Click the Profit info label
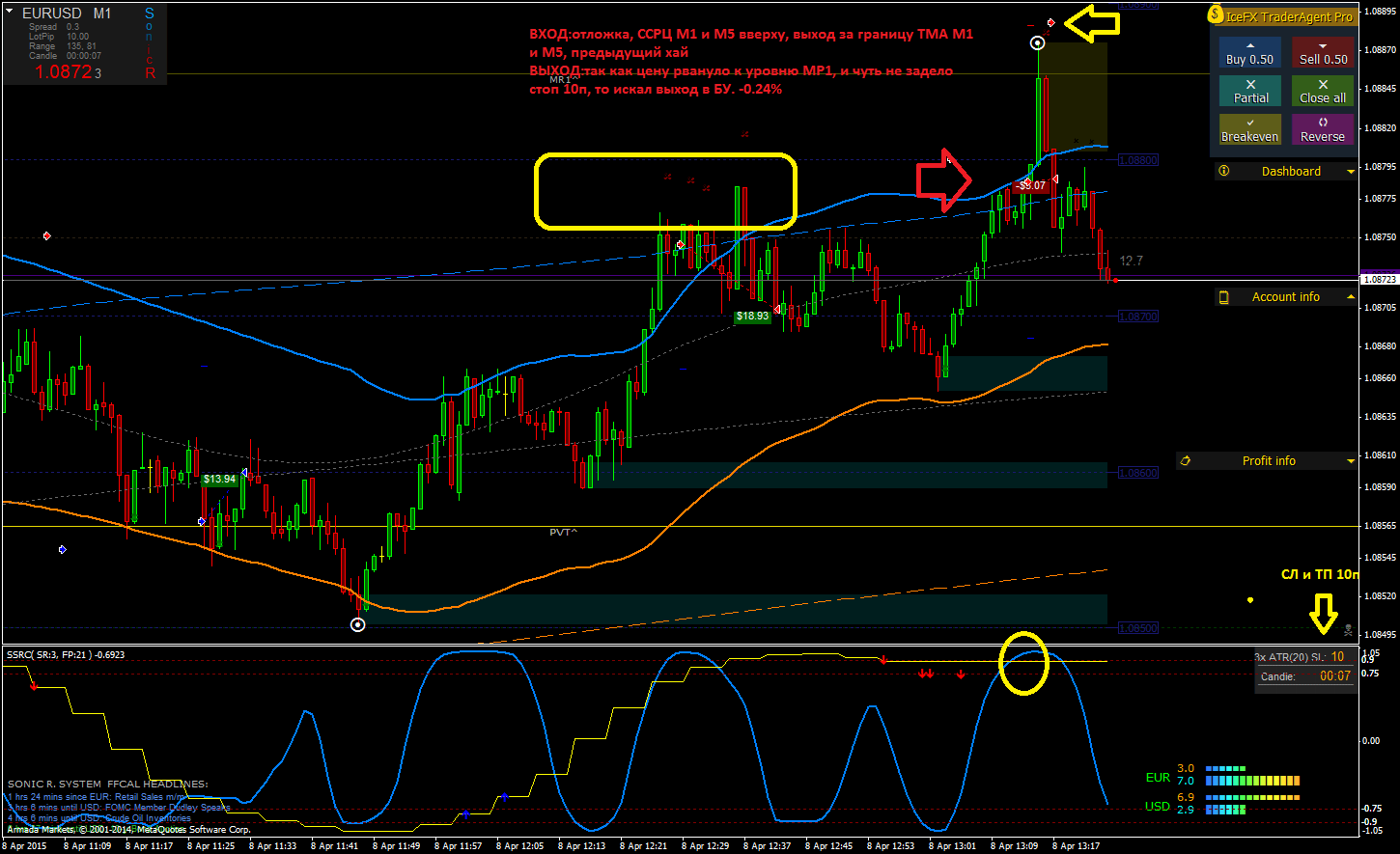This screenshot has height=854, width=1400. pos(1269,461)
